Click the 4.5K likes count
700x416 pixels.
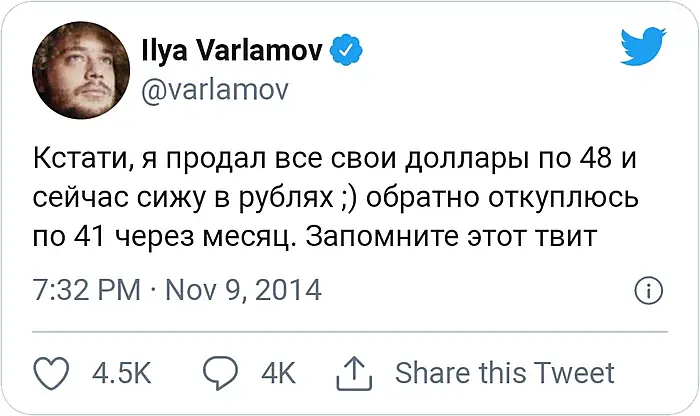point(121,374)
